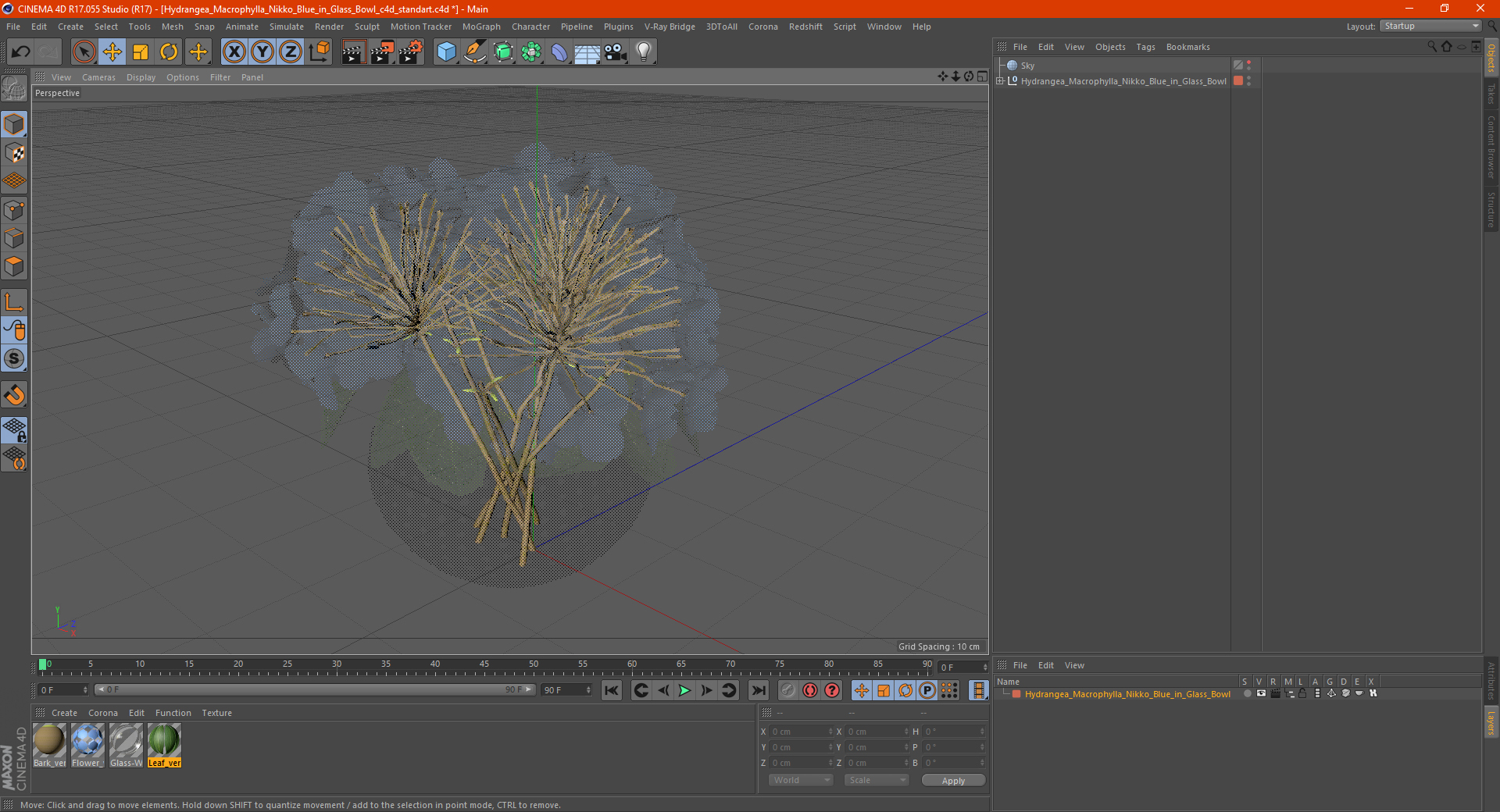
Task: Add a Cube primitive object
Action: click(447, 52)
